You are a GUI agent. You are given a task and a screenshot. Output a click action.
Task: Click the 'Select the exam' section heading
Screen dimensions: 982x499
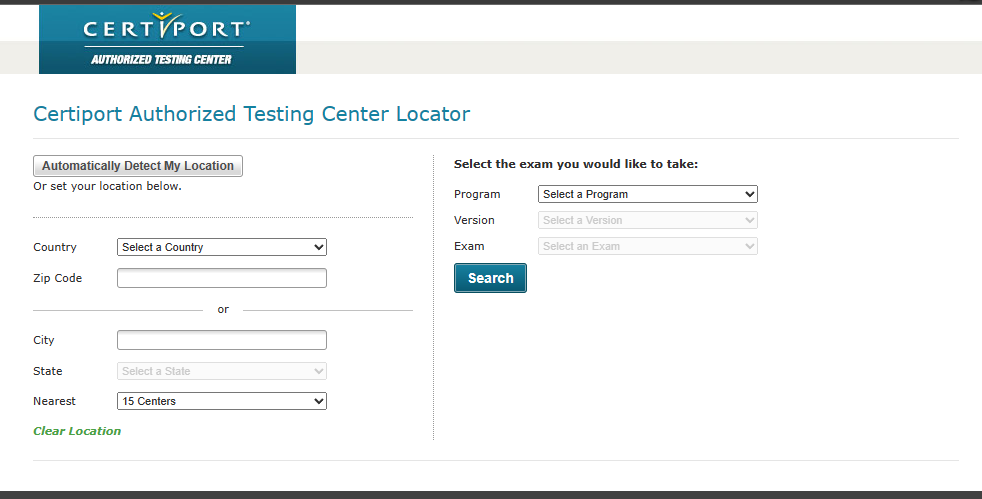(x=576, y=163)
